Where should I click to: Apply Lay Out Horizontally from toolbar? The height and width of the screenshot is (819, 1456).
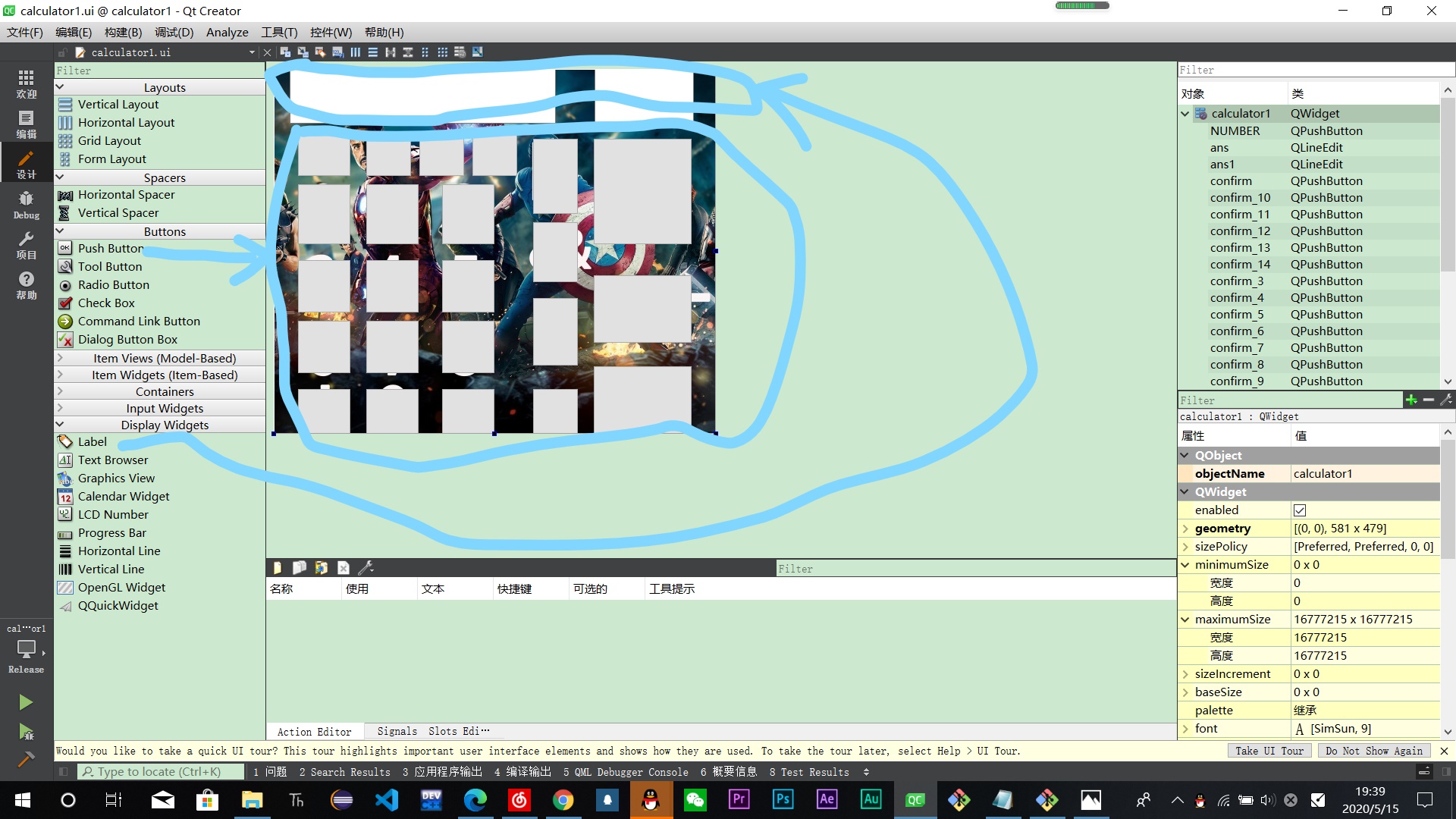[x=355, y=52]
